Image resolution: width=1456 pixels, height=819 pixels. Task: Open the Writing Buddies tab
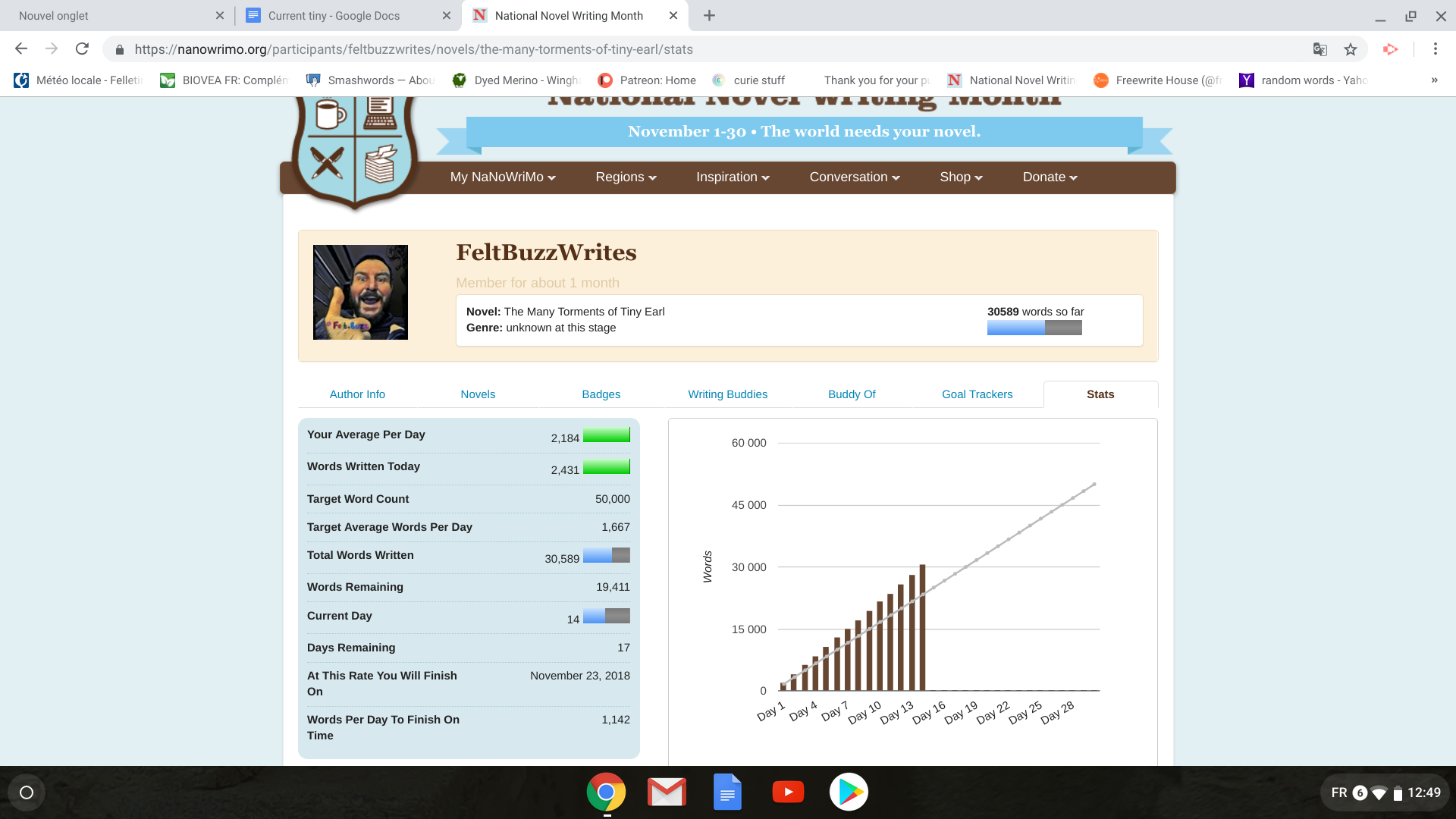click(728, 394)
